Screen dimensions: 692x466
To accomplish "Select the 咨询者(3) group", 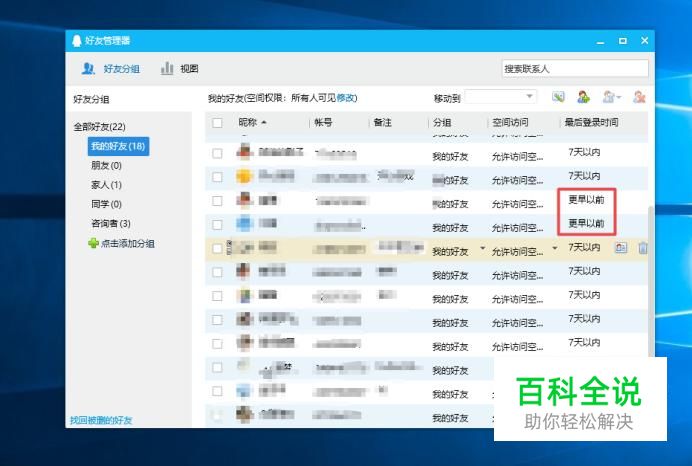I will pos(111,224).
